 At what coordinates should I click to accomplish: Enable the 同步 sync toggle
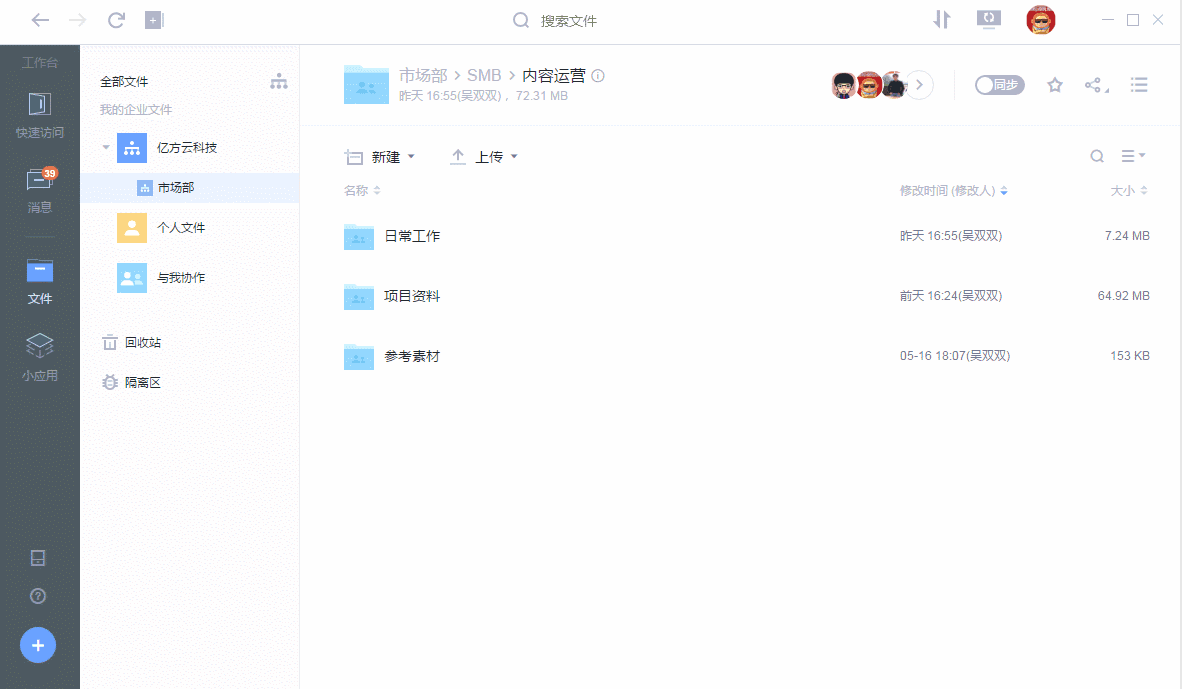(999, 85)
